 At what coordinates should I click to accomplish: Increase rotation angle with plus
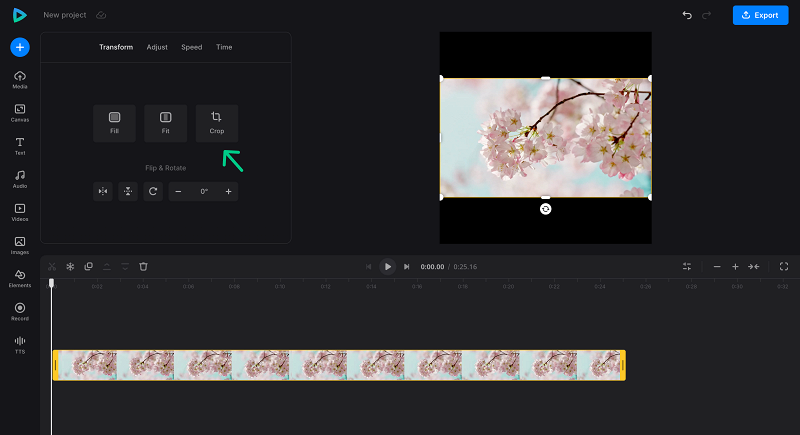tap(229, 191)
